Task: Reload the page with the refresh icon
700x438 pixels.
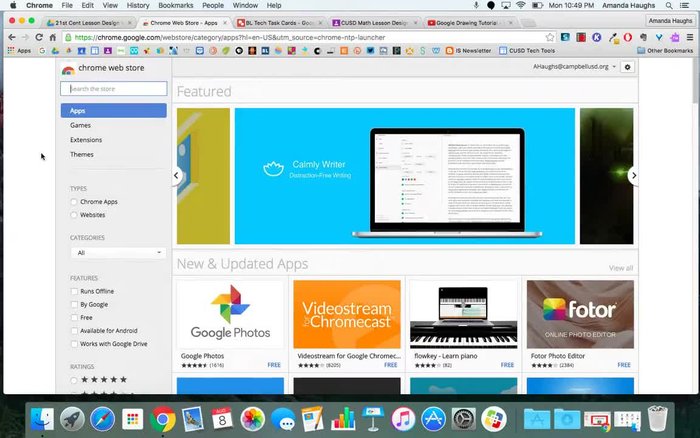Action: pos(52,37)
